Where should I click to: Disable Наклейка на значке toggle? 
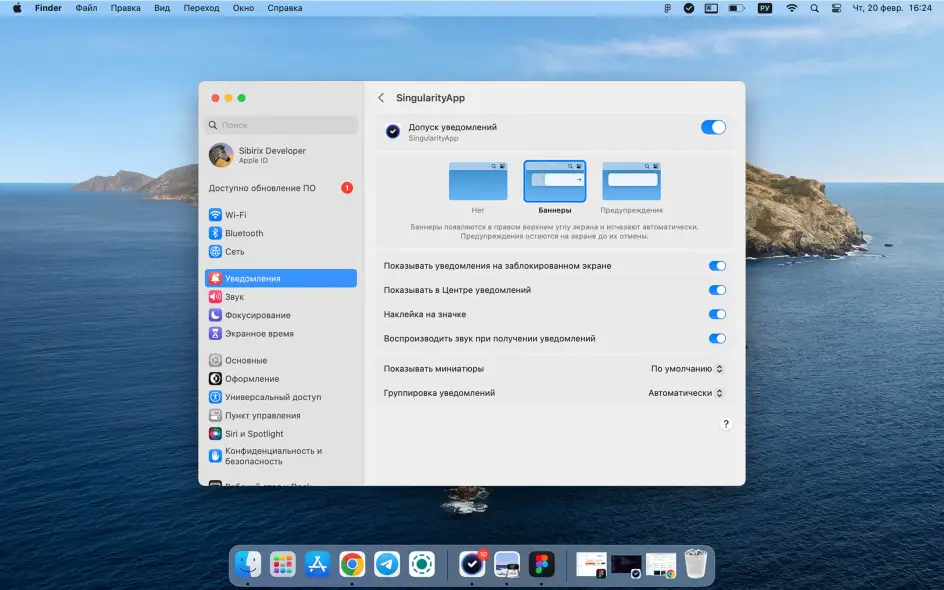pyautogui.click(x=717, y=314)
